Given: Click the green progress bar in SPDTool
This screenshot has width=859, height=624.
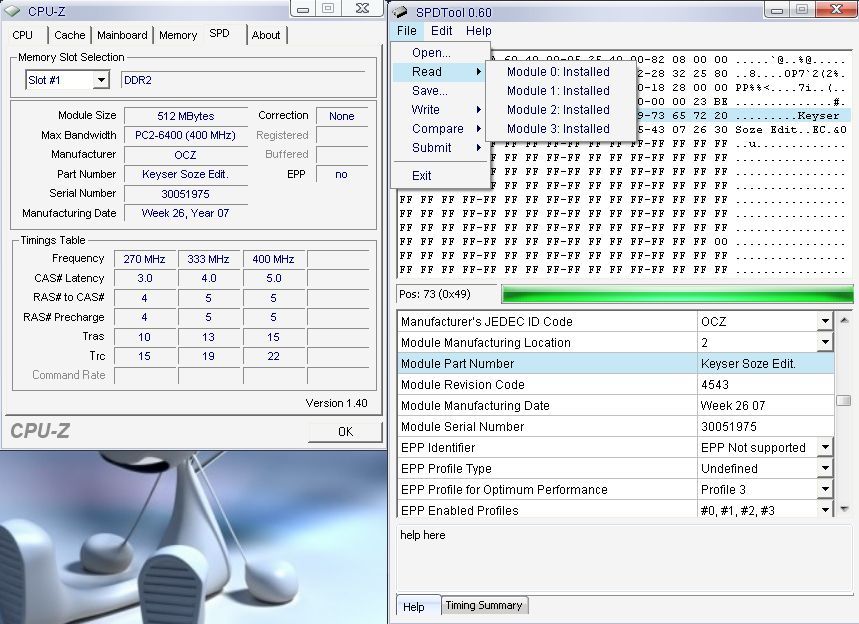Looking at the screenshot, I should pyautogui.click(x=678, y=294).
